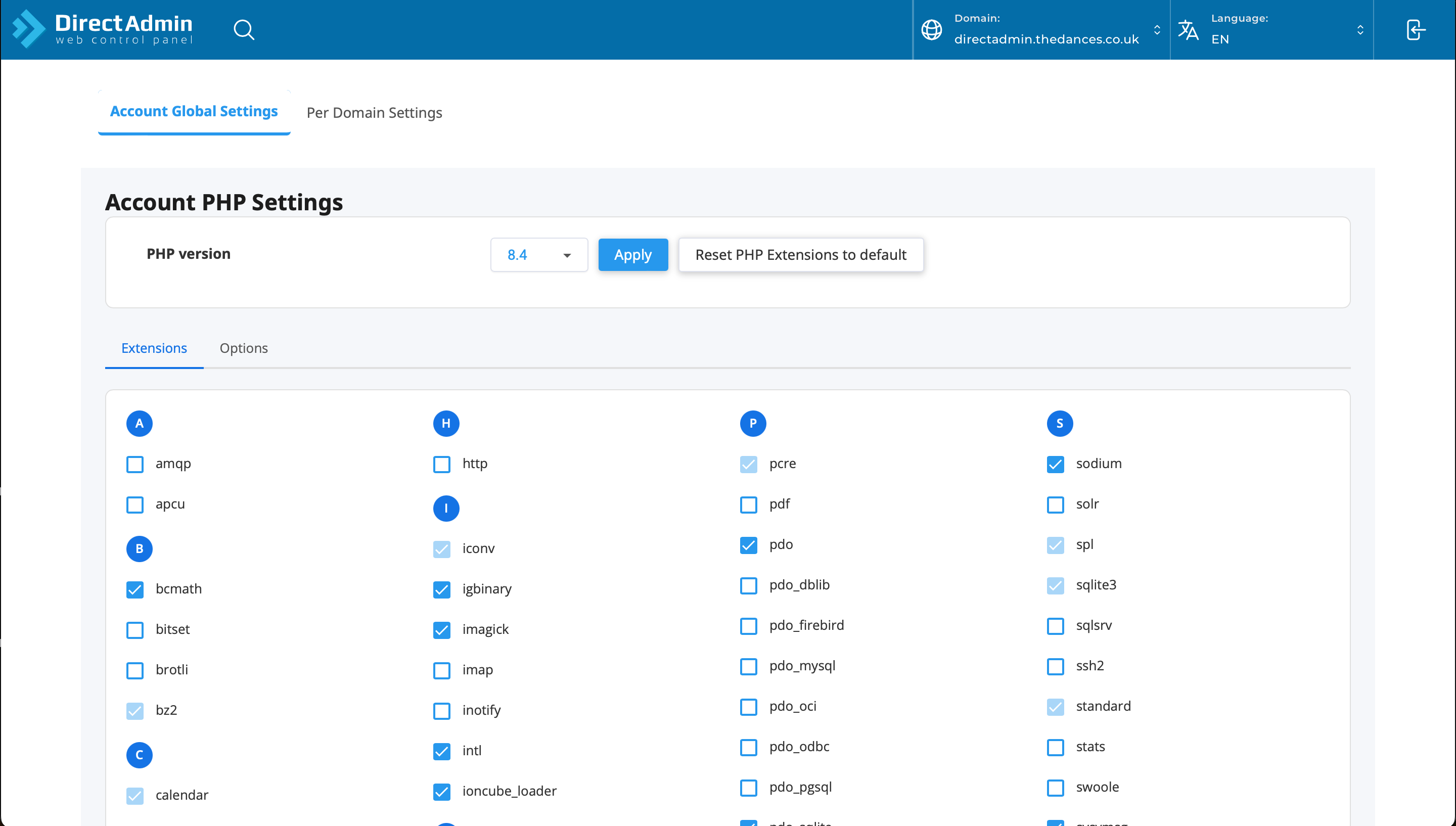The height and width of the screenshot is (826, 1456).
Task: Select the Extensions tab
Action: click(154, 348)
